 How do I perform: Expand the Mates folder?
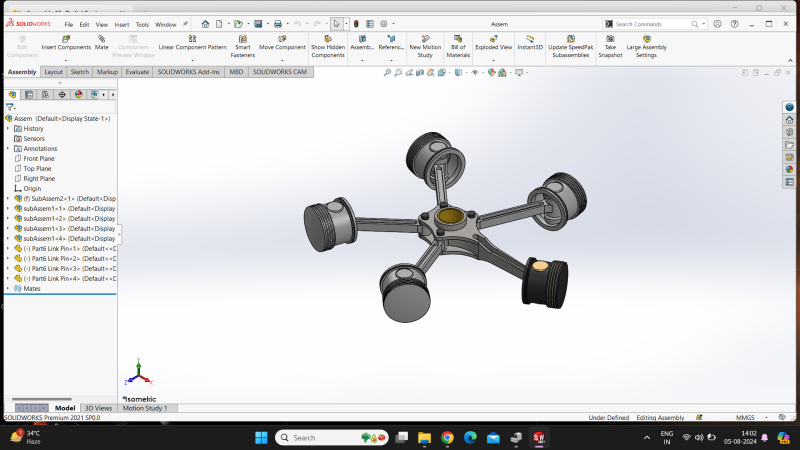[x=8, y=288]
